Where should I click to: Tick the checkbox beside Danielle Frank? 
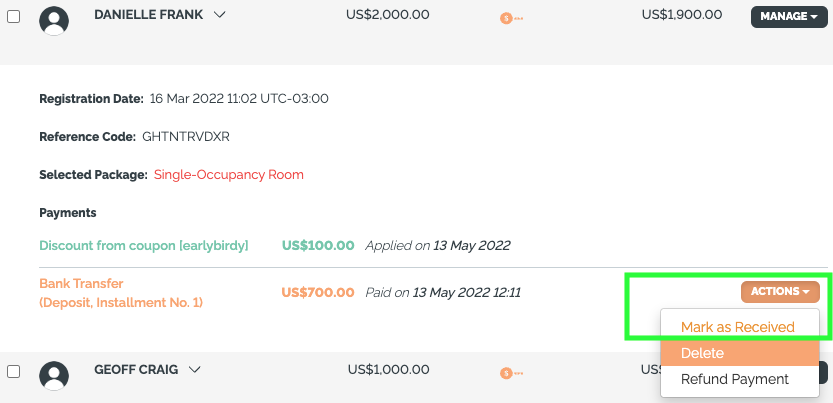(13, 16)
